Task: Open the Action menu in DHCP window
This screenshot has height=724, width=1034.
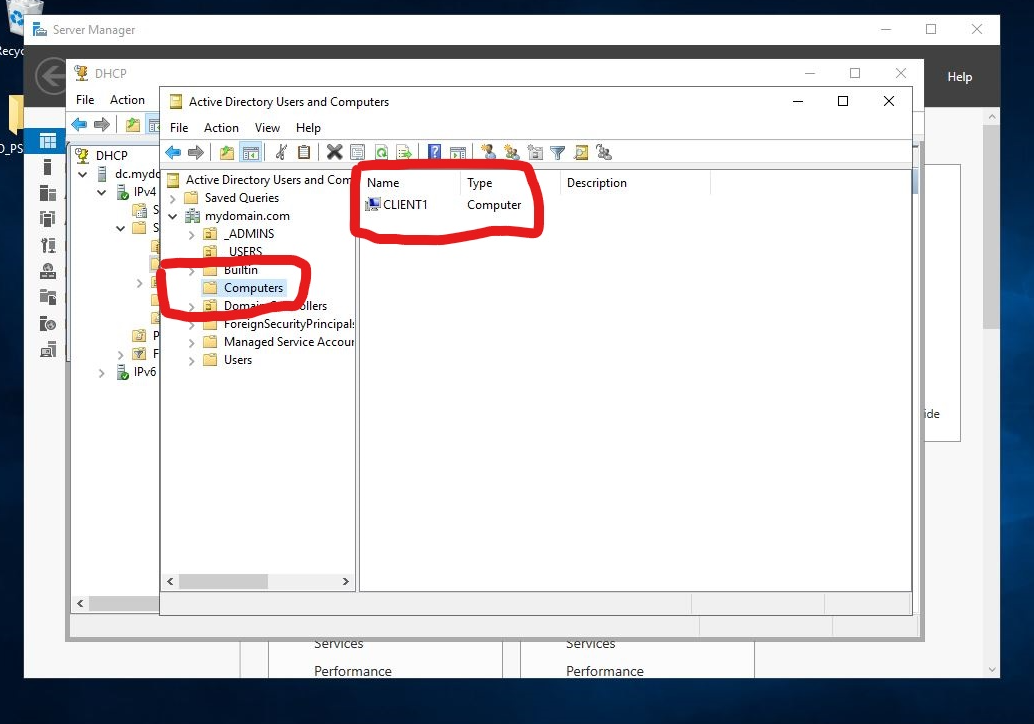Action: [x=127, y=100]
